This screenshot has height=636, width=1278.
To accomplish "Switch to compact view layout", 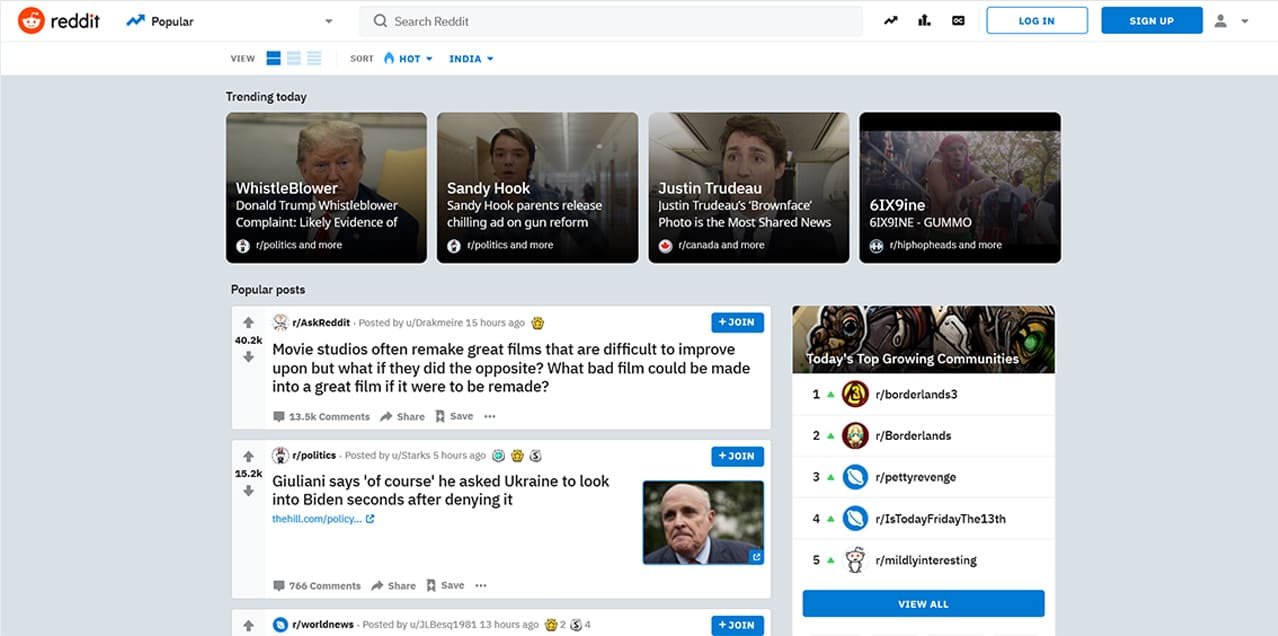I will pos(314,58).
